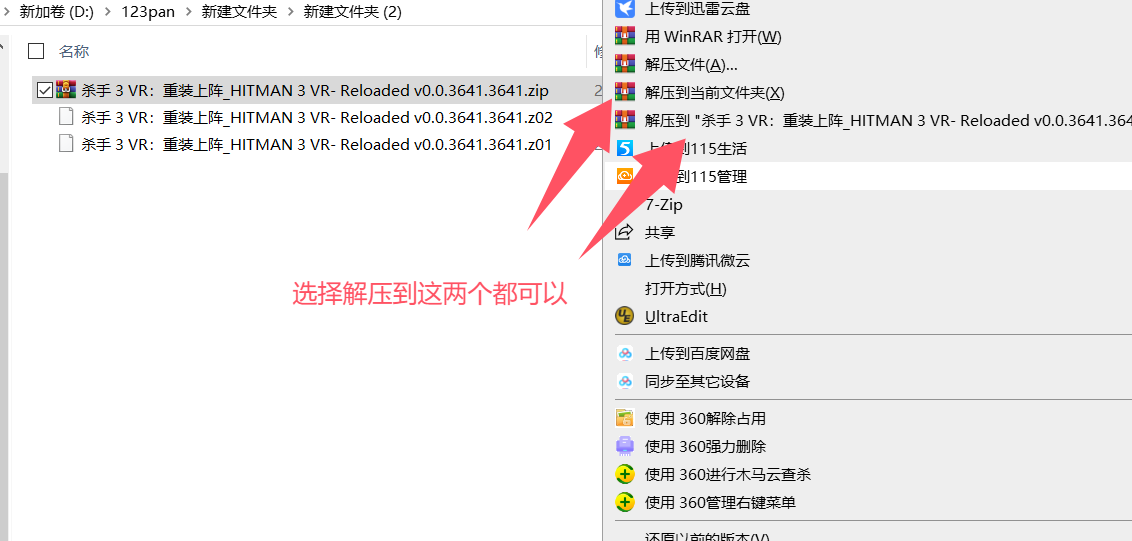This screenshot has height=541, width=1132.
Task: Toggle the select-all checkbox next to 名称
Action: tap(36, 51)
